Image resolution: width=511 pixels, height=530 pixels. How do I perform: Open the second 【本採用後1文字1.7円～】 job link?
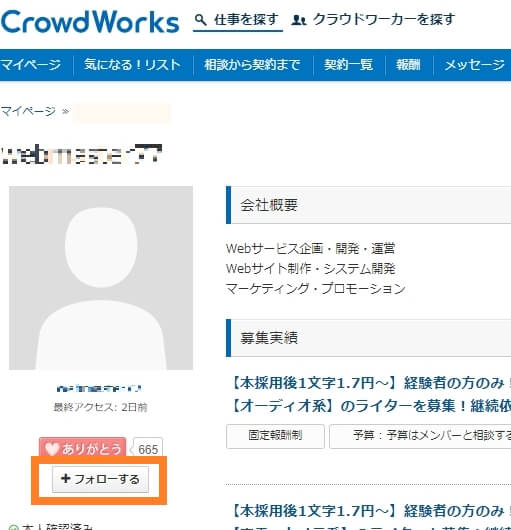pyautogui.click(x=371, y=511)
